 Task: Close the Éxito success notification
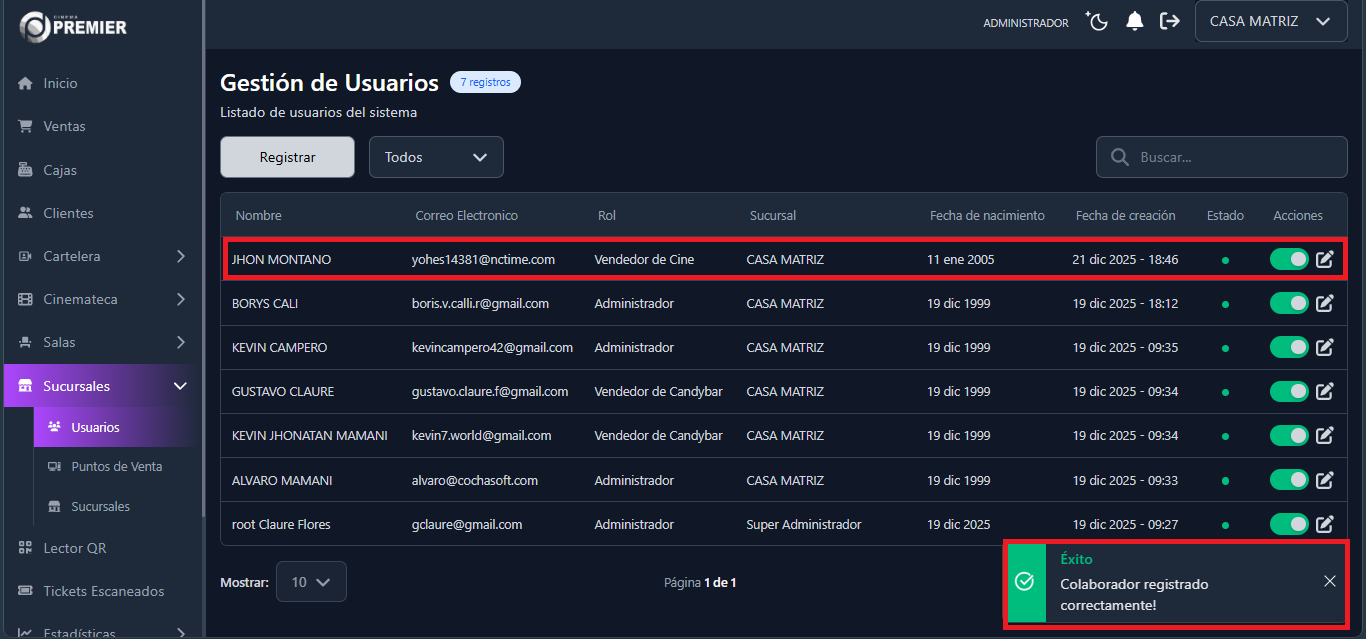coord(1329,581)
